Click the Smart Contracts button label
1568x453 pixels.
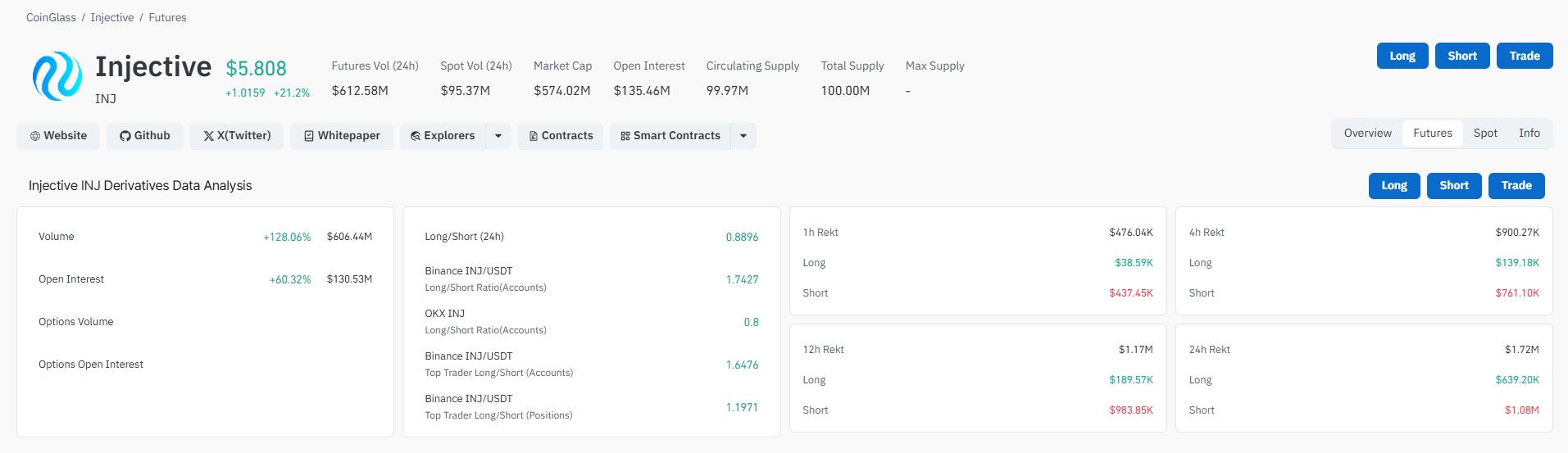pos(677,136)
